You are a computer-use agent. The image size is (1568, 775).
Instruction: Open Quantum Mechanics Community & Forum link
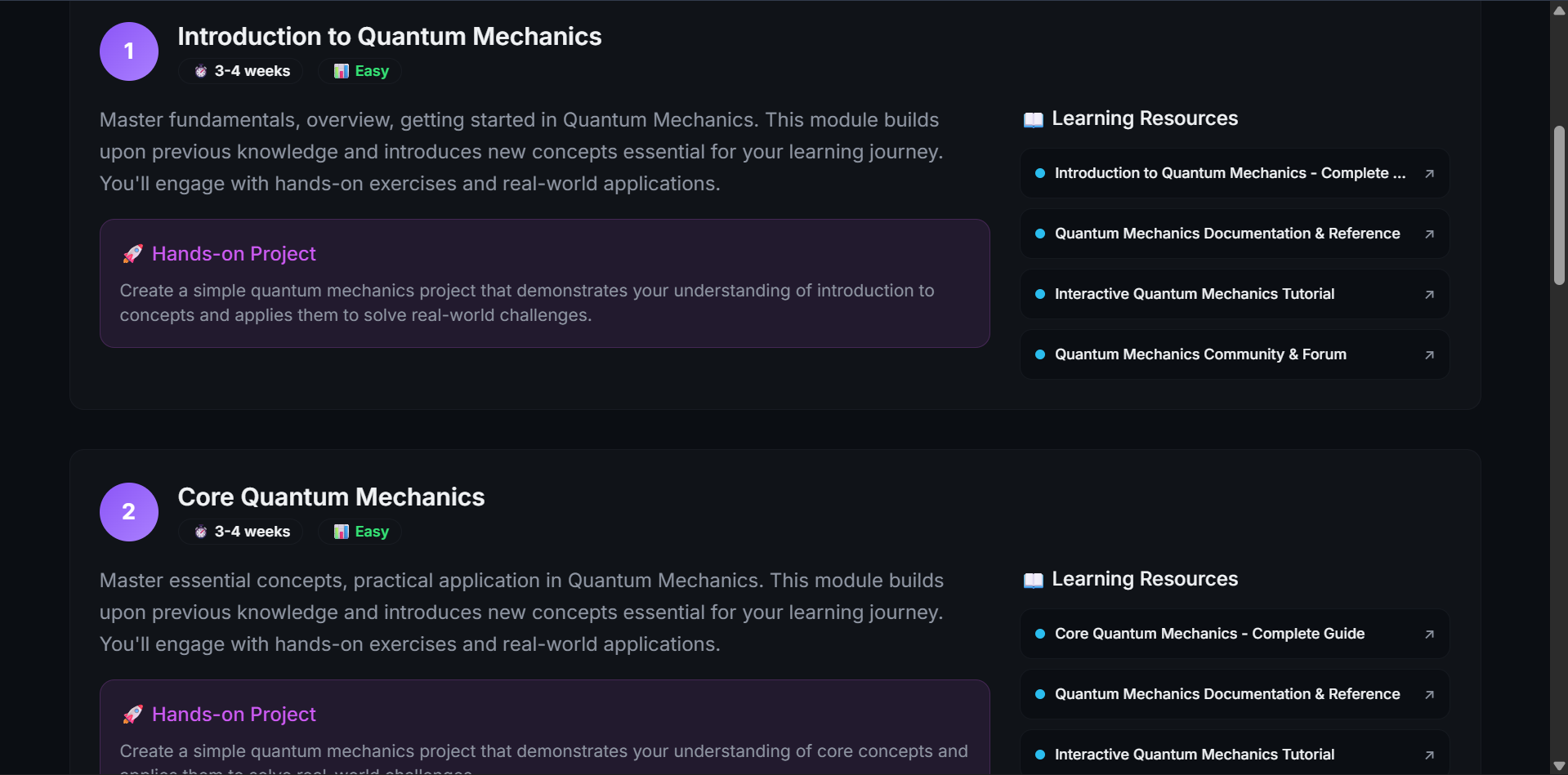point(1199,354)
